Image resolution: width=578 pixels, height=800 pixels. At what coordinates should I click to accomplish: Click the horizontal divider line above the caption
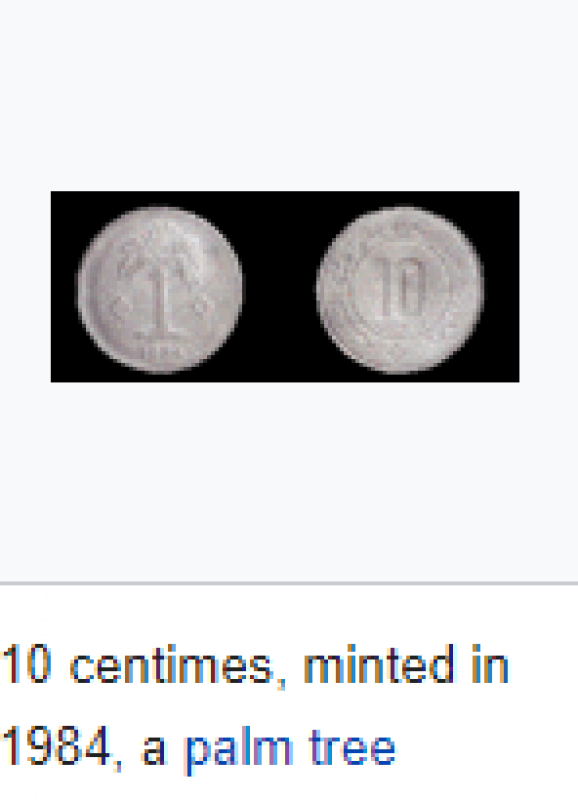pos(289,583)
